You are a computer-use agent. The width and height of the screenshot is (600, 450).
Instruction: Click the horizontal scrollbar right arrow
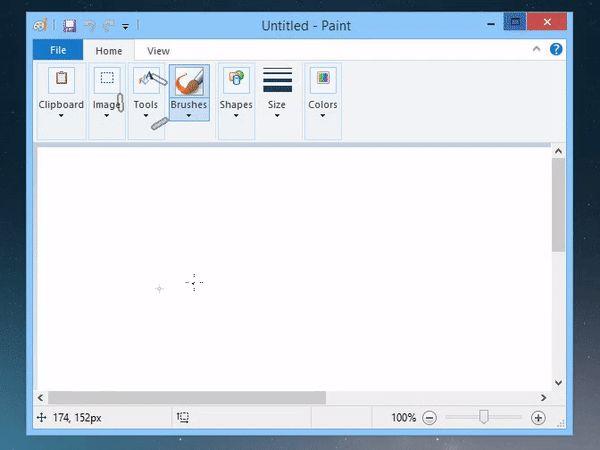543,398
